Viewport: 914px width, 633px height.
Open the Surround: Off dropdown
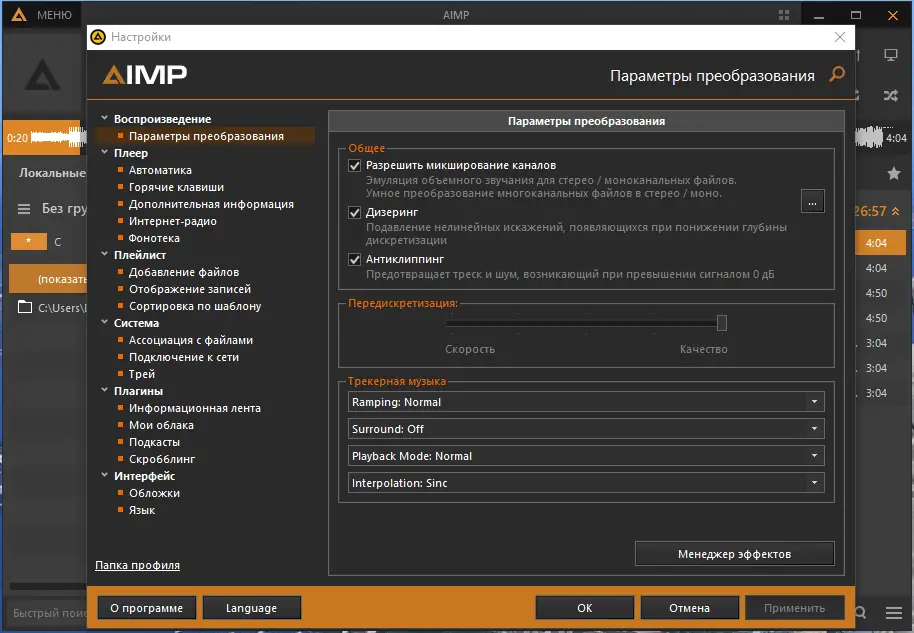tap(586, 429)
